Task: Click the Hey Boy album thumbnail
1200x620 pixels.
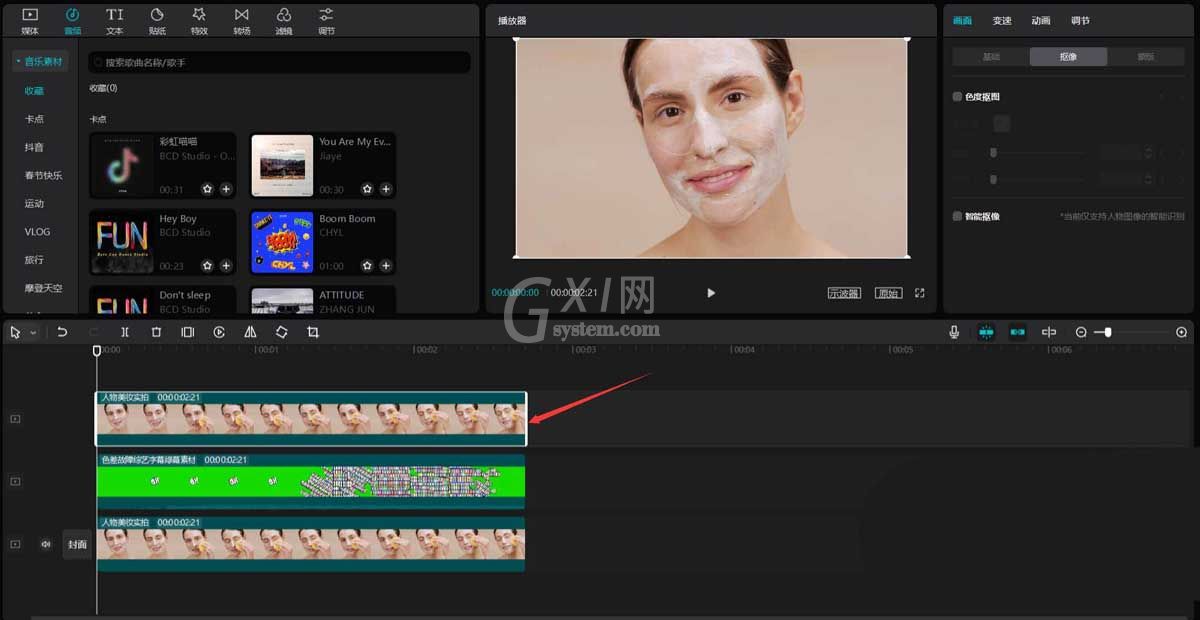Action: 122,242
